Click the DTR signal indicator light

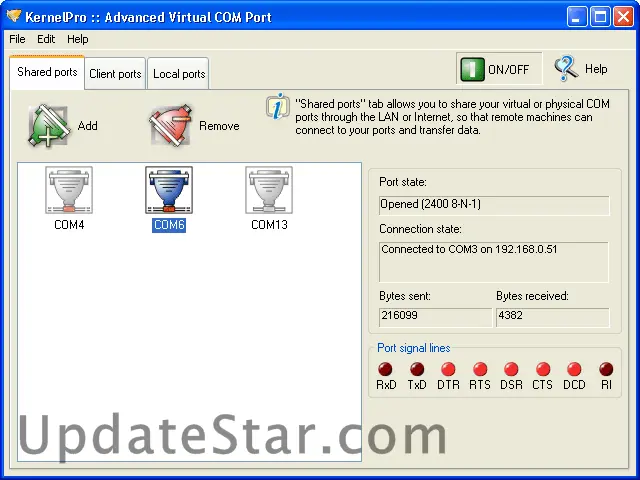tap(448, 369)
